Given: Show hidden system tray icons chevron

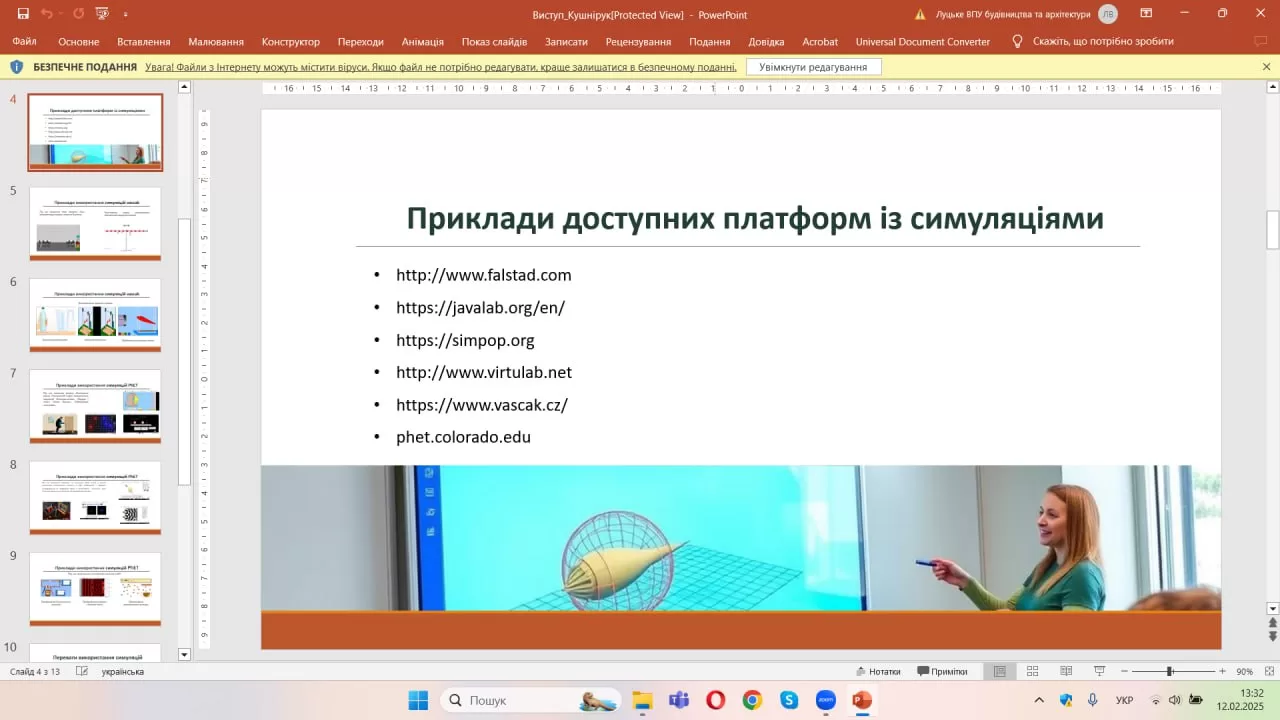Looking at the screenshot, I should pyautogui.click(x=1039, y=700).
